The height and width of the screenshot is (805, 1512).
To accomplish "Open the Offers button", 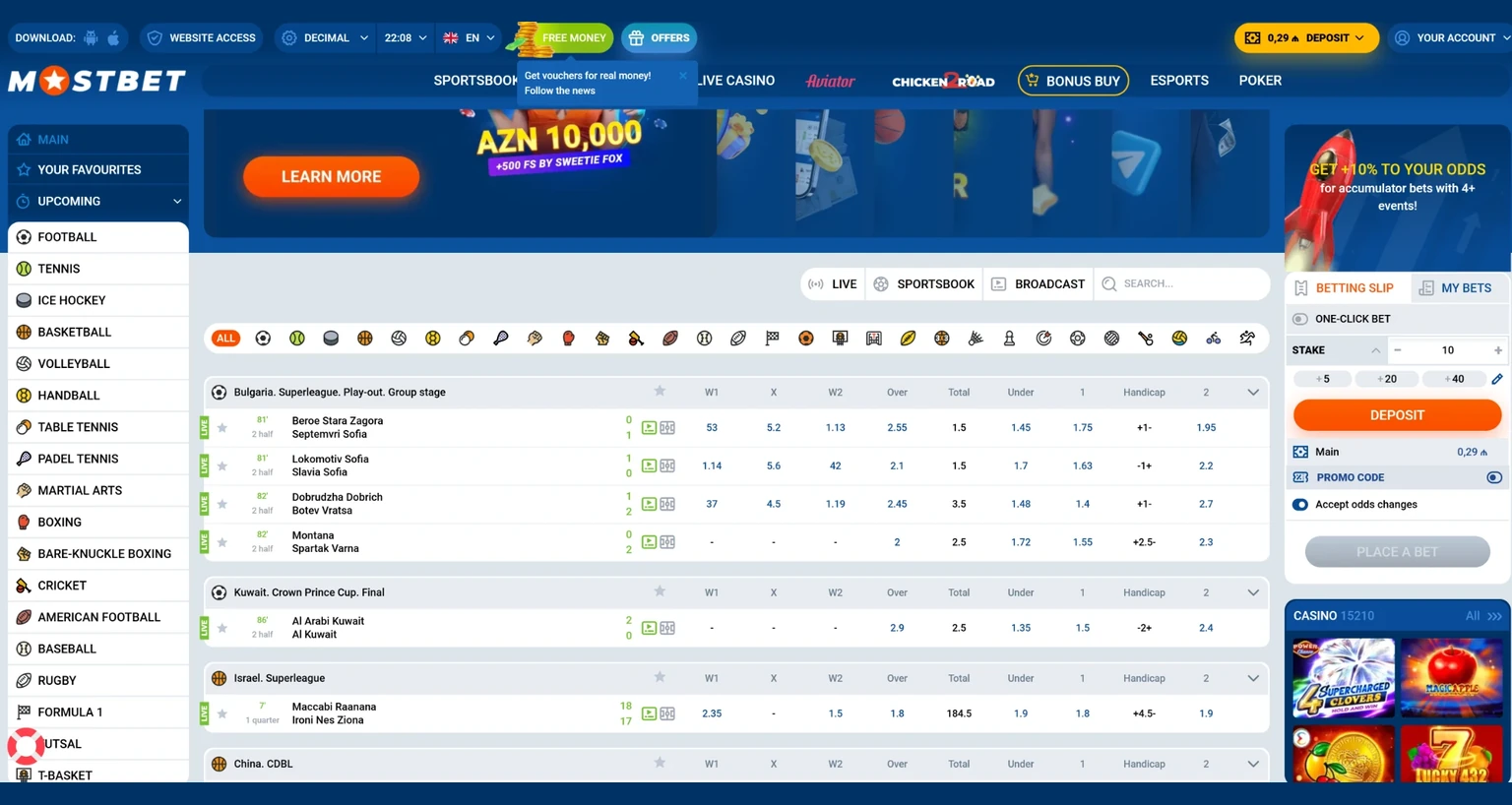I will tap(659, 38).
